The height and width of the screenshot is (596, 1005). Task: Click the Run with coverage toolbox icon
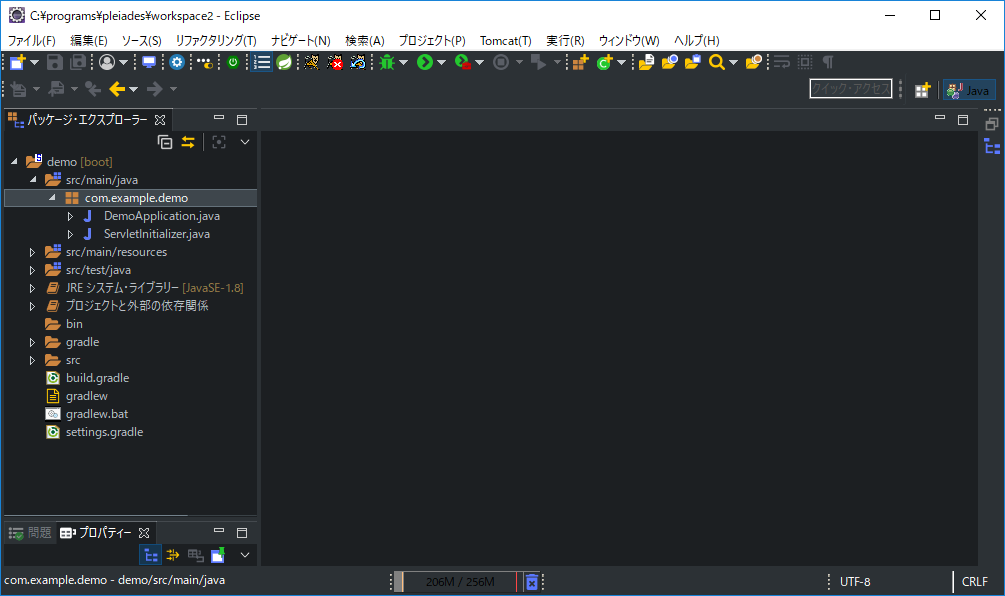point(462,62)
